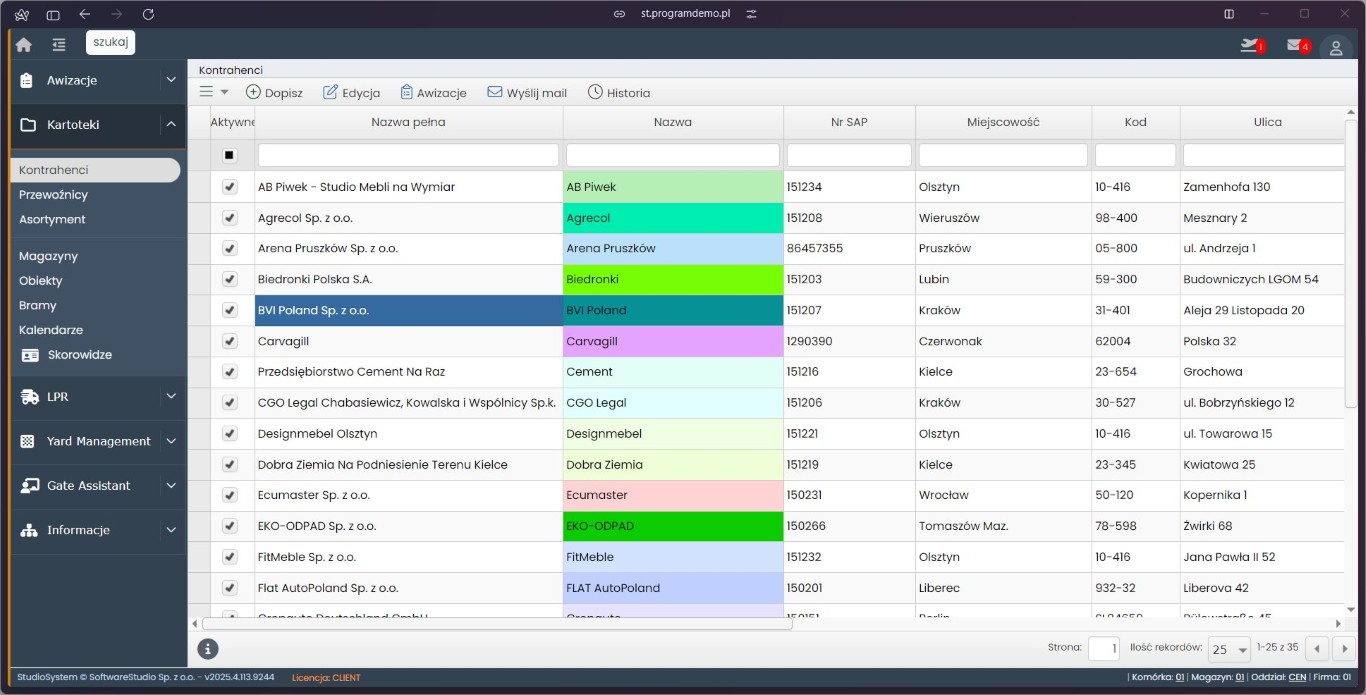1366x695 pixels.
Task: Open the Asortyment menu item
Action: [x=52, y=219]
